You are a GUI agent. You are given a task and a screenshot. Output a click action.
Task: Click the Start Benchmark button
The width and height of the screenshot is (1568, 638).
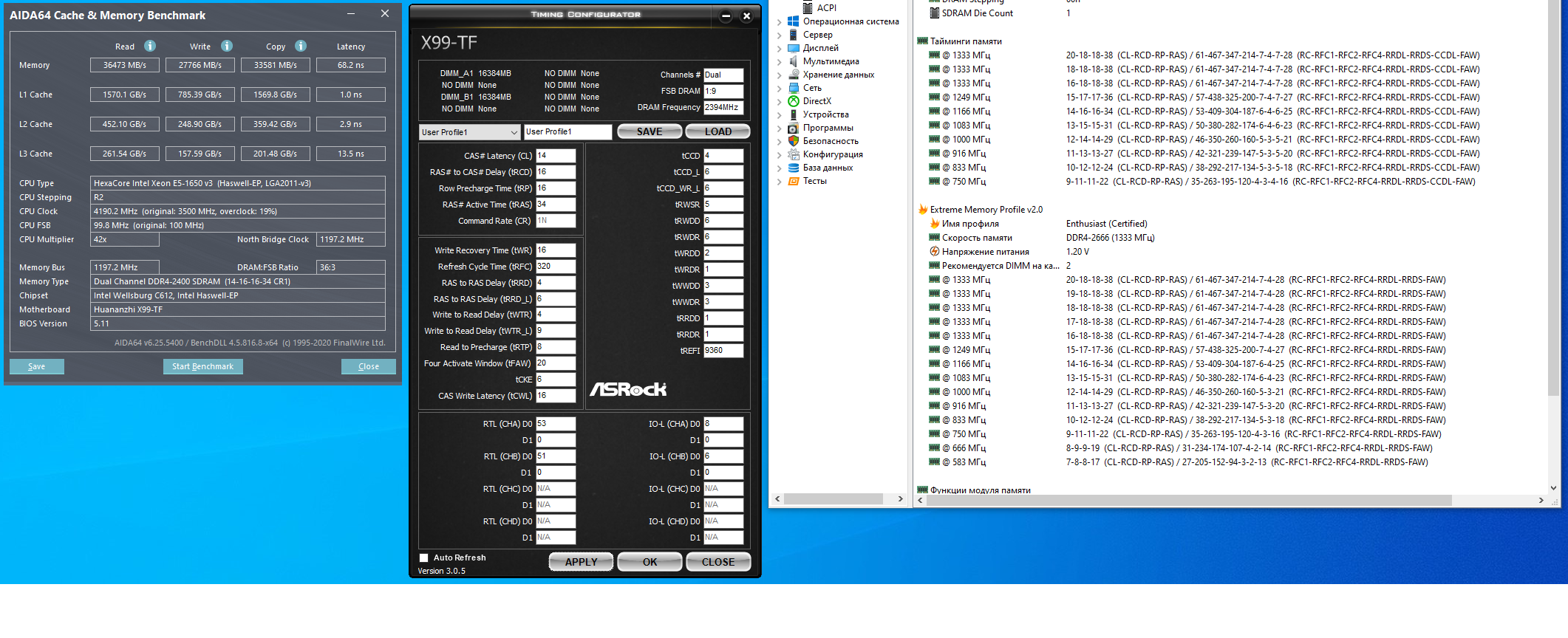click(x=202, y=366)
